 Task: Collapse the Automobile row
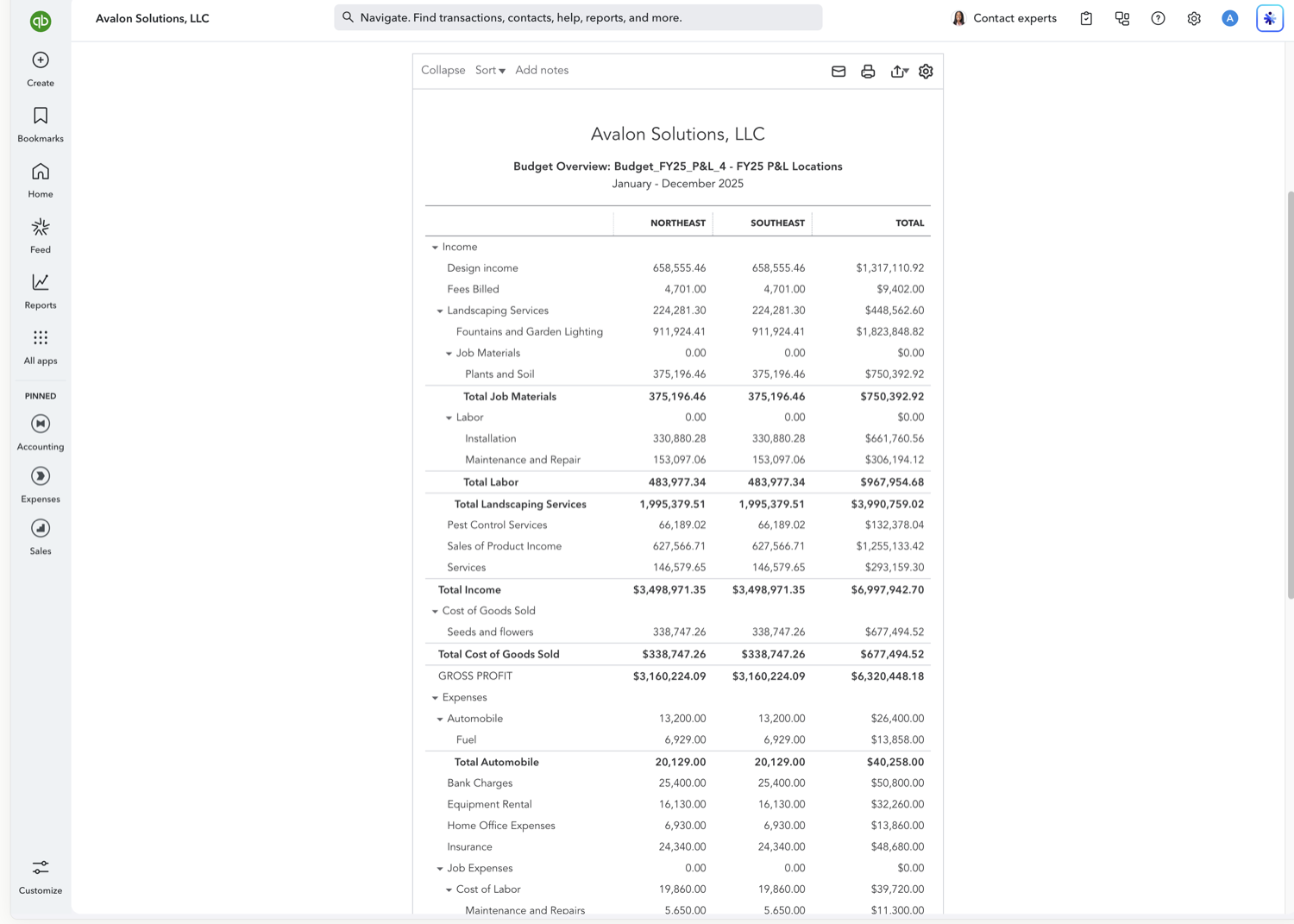(440, 720)
